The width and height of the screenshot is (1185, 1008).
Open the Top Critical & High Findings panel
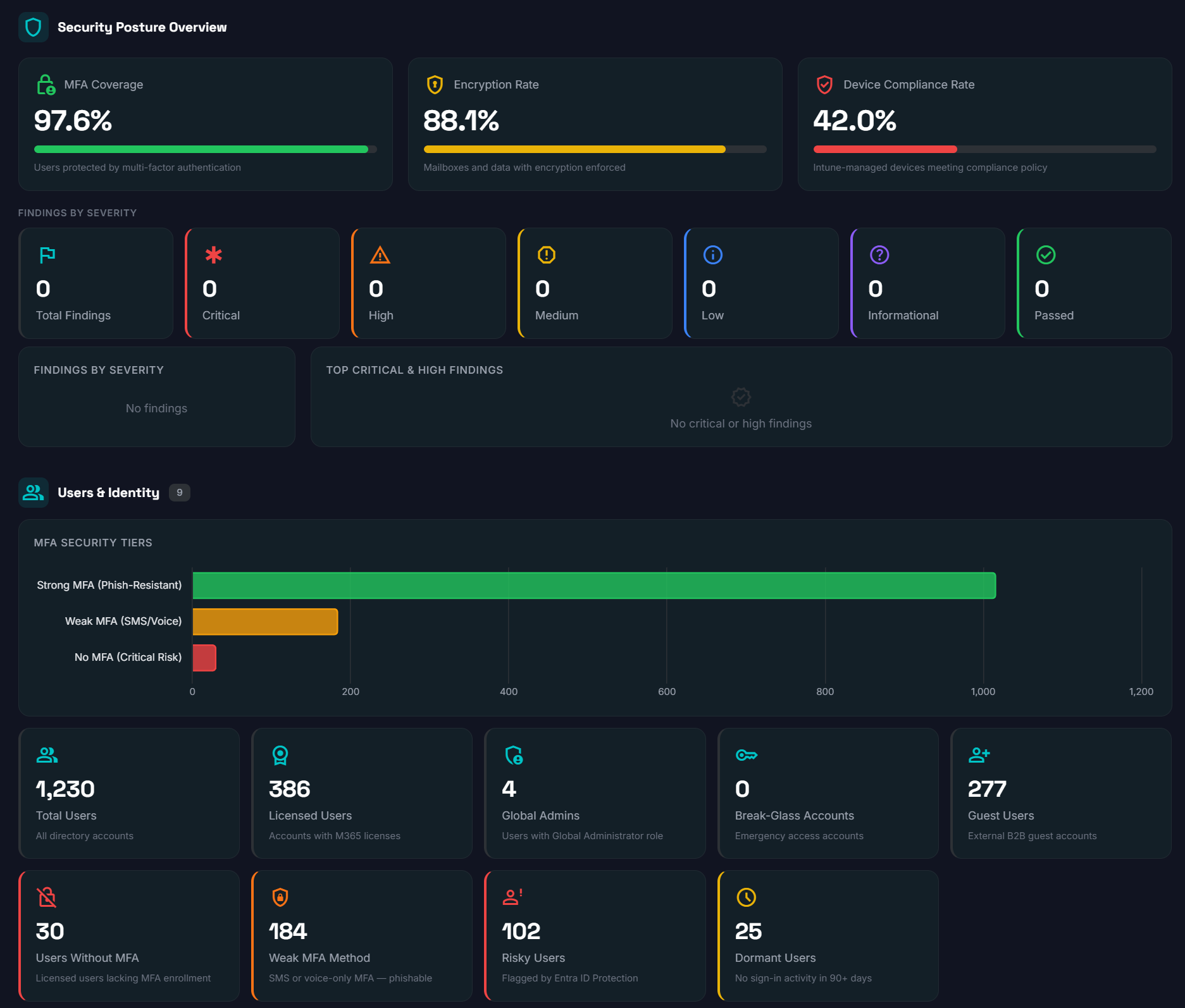tap(740, 397)
